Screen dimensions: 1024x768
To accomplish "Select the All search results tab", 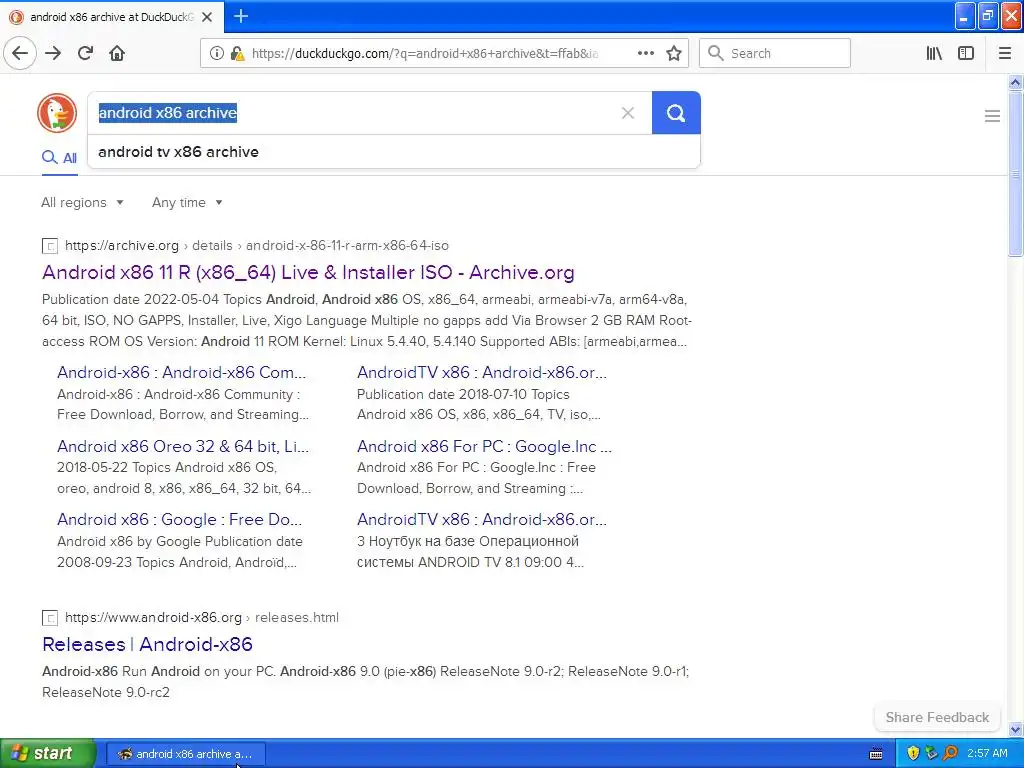I will click(x=59, y=157).
